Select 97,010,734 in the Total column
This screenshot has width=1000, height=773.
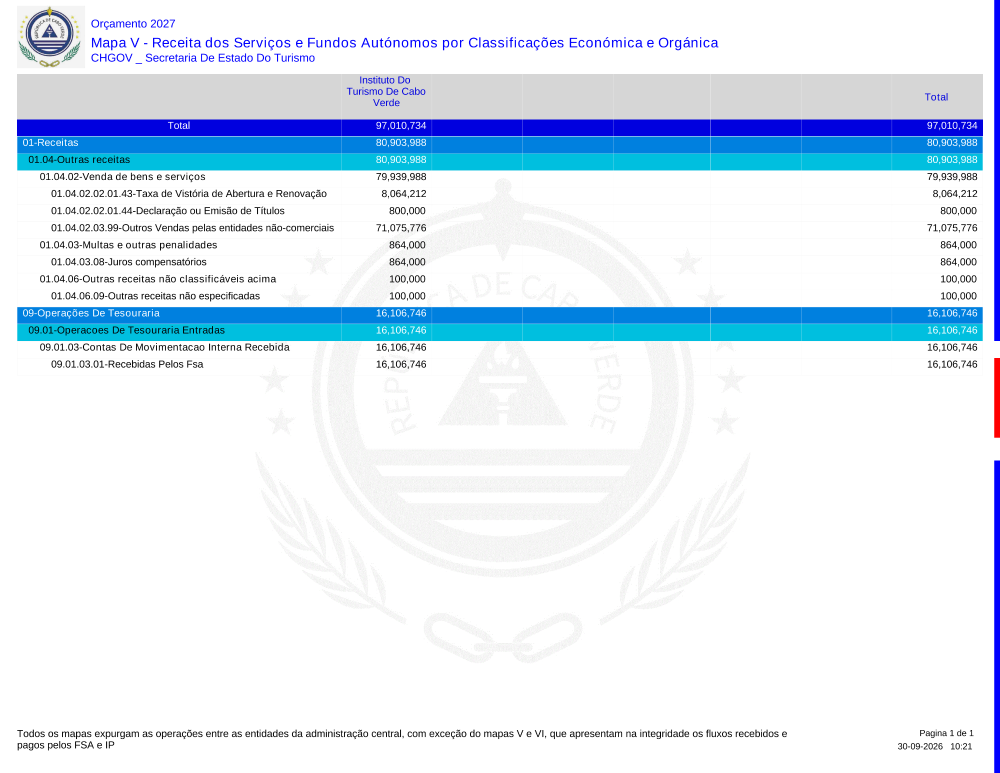point(952,126)
